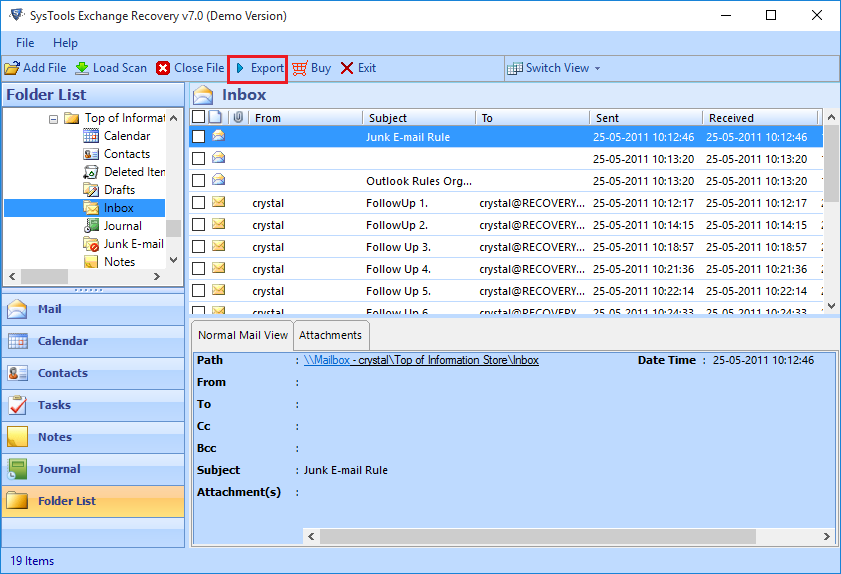Click Junk E-mail folder icon in tree

point(91,244)
